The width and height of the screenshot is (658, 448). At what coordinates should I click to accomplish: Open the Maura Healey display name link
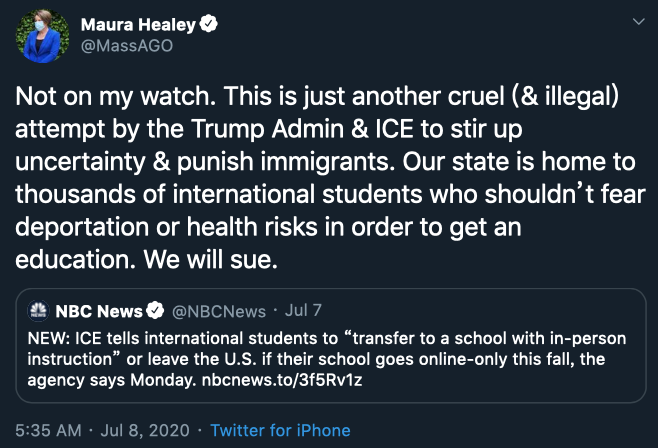click(138, 24)
